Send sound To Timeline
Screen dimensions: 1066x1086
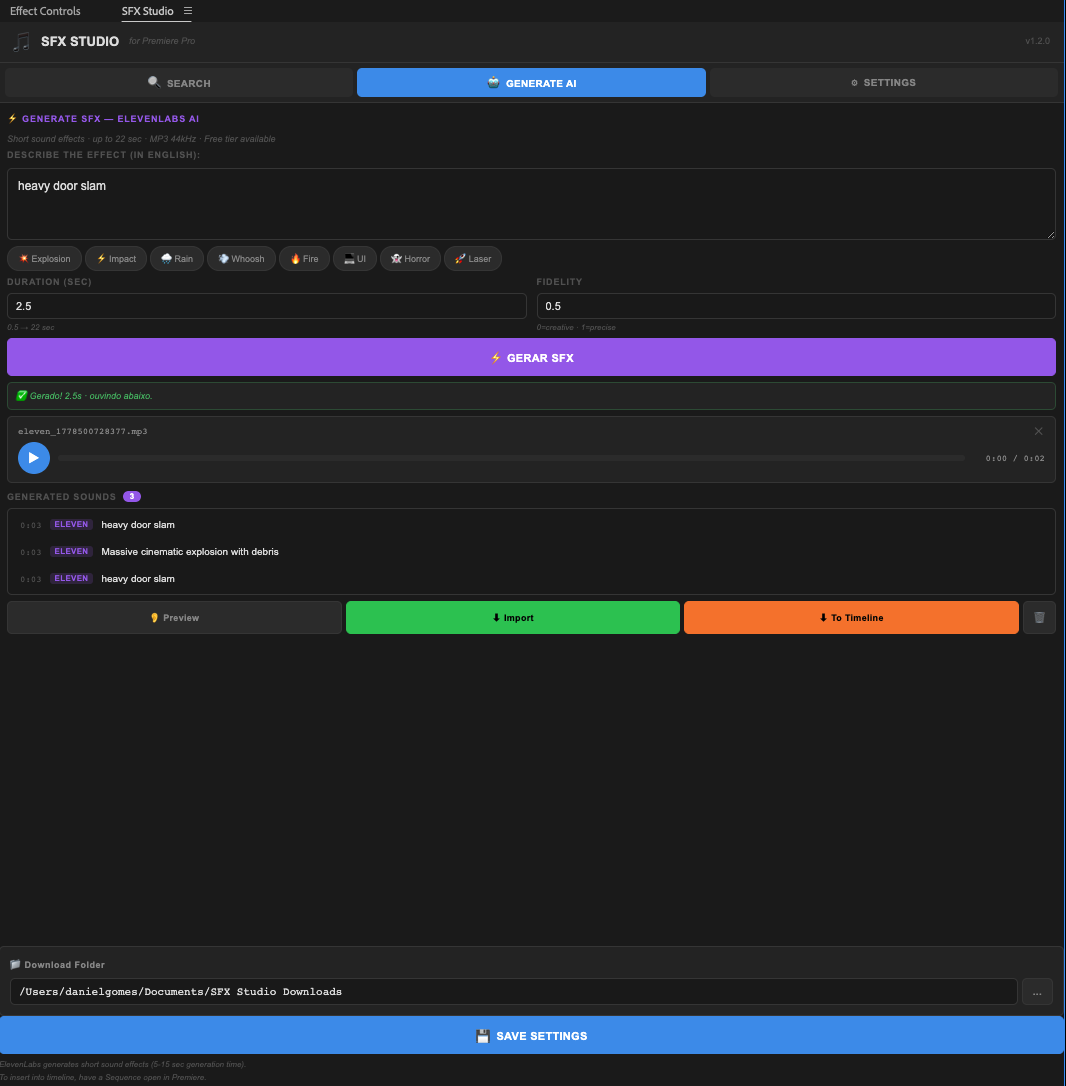(851, 618)
